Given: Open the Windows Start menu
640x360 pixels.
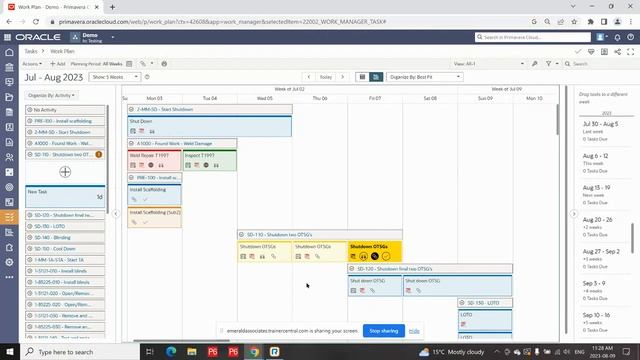Looking at the screenshot, I should pyautogui.click(x=9, y=351).
